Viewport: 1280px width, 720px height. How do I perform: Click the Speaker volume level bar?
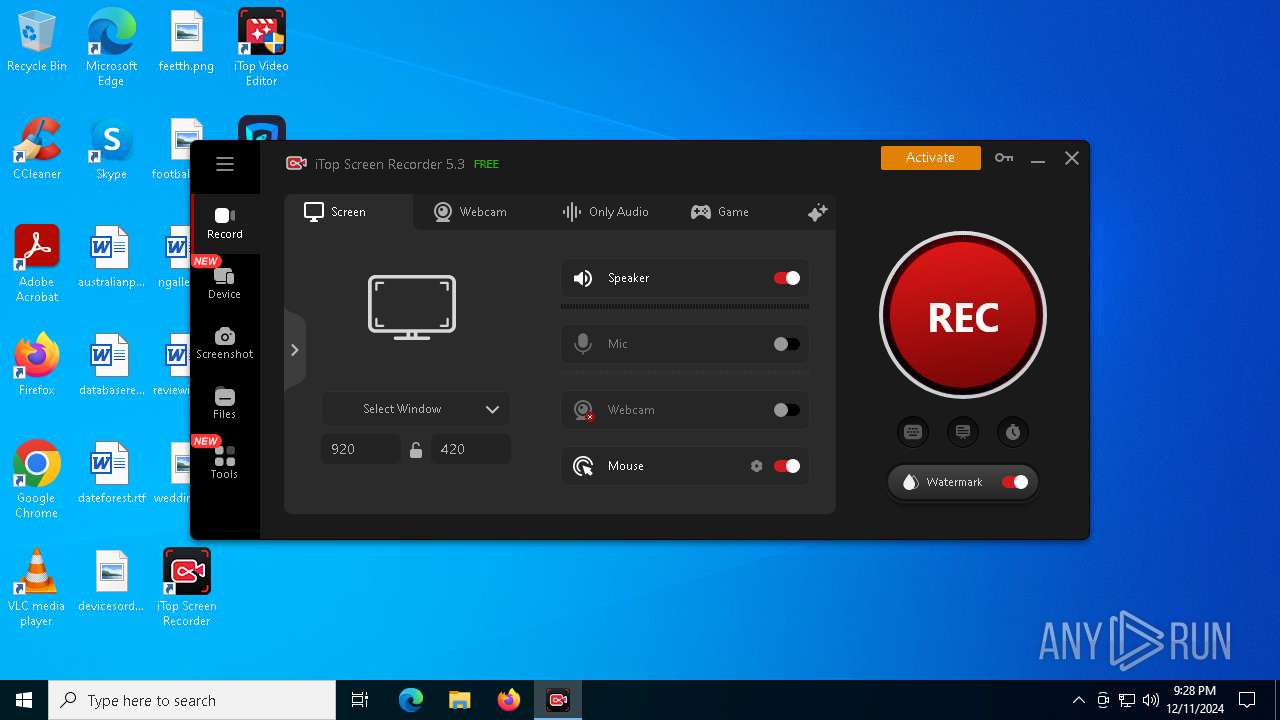pos(685,307)
